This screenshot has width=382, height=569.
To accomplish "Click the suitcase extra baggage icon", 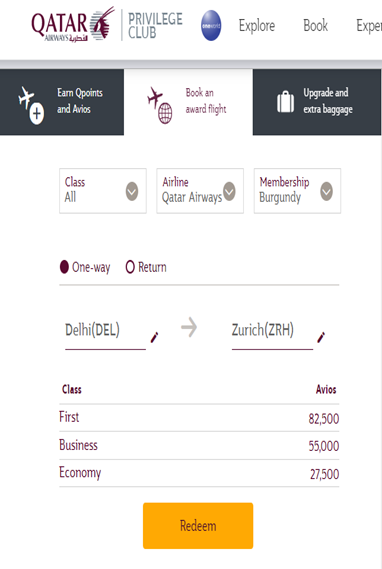I will pos(286,102).
